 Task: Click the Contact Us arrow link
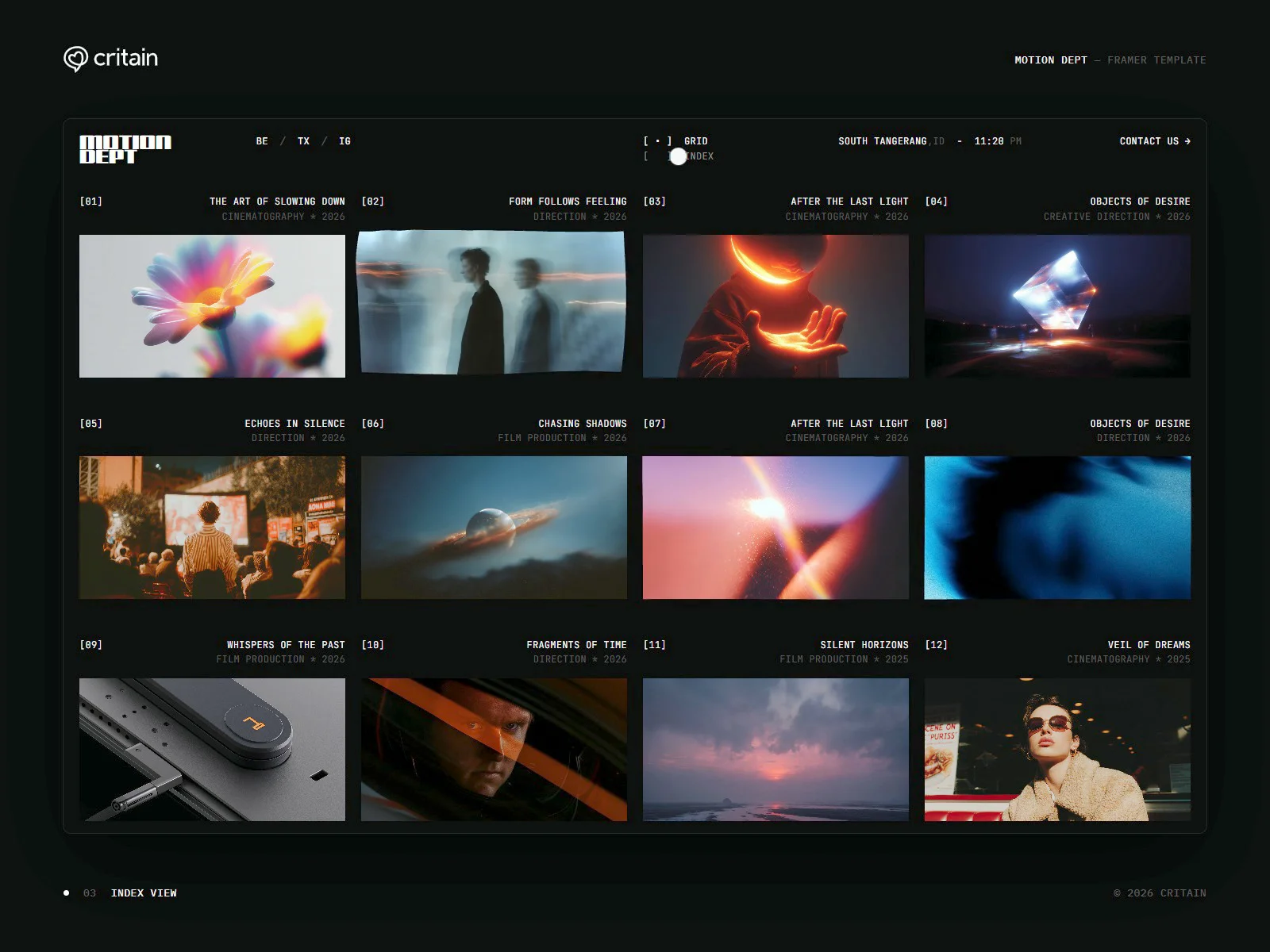(1155, 141)
